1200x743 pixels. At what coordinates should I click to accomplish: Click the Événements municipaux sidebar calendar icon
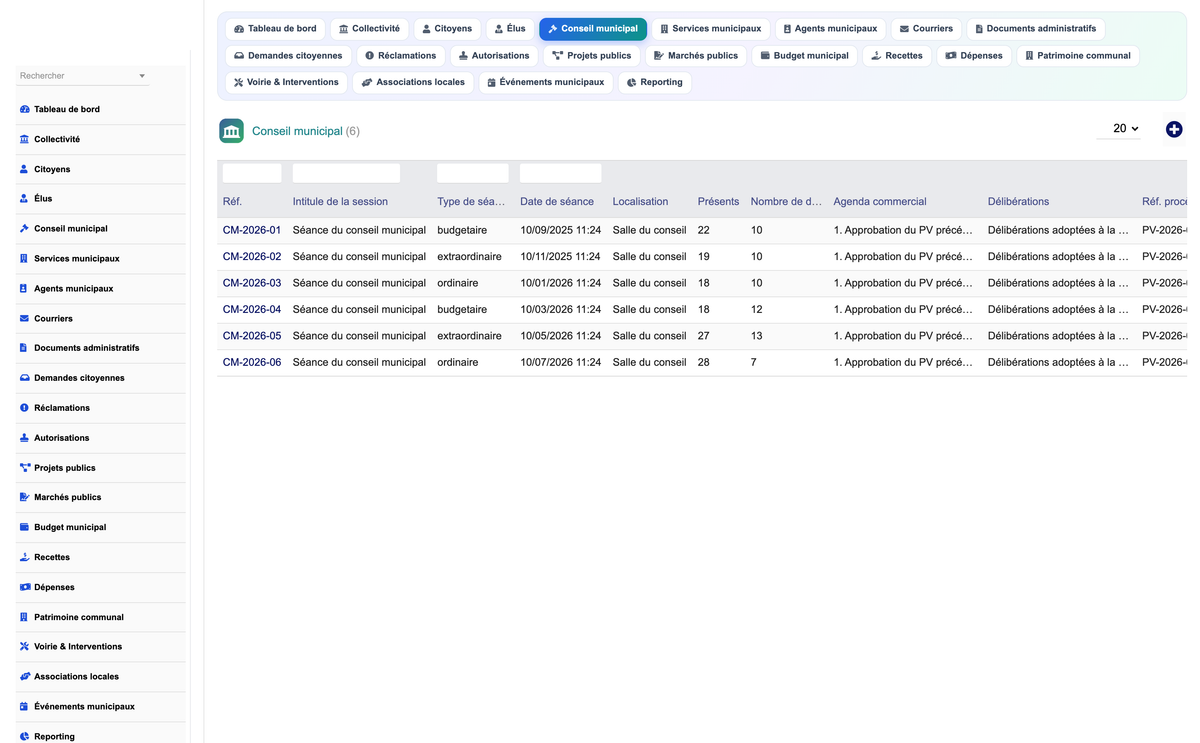click(24, 707)
